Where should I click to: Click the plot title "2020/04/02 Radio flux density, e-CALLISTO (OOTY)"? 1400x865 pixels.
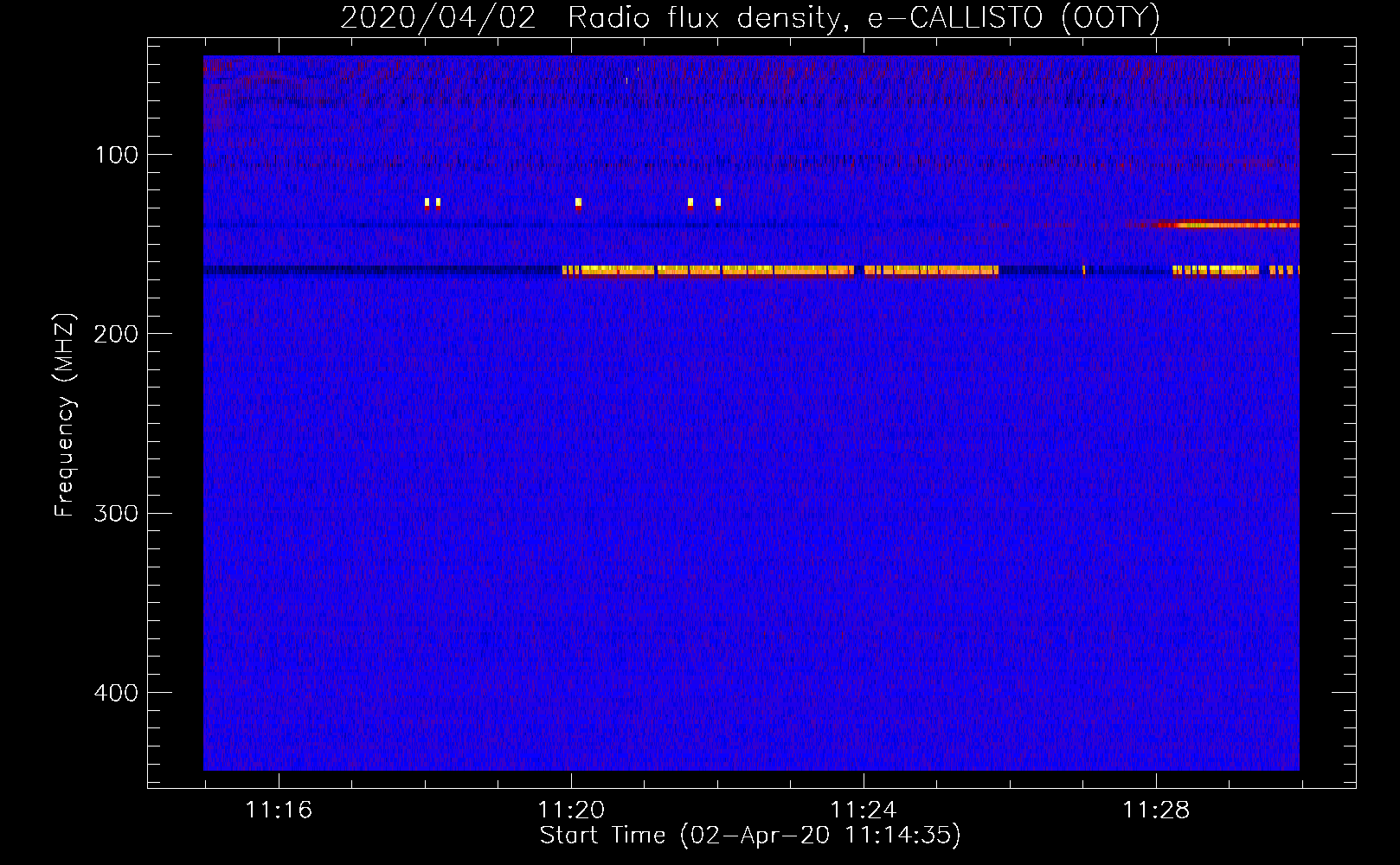[x=750, y=18]
